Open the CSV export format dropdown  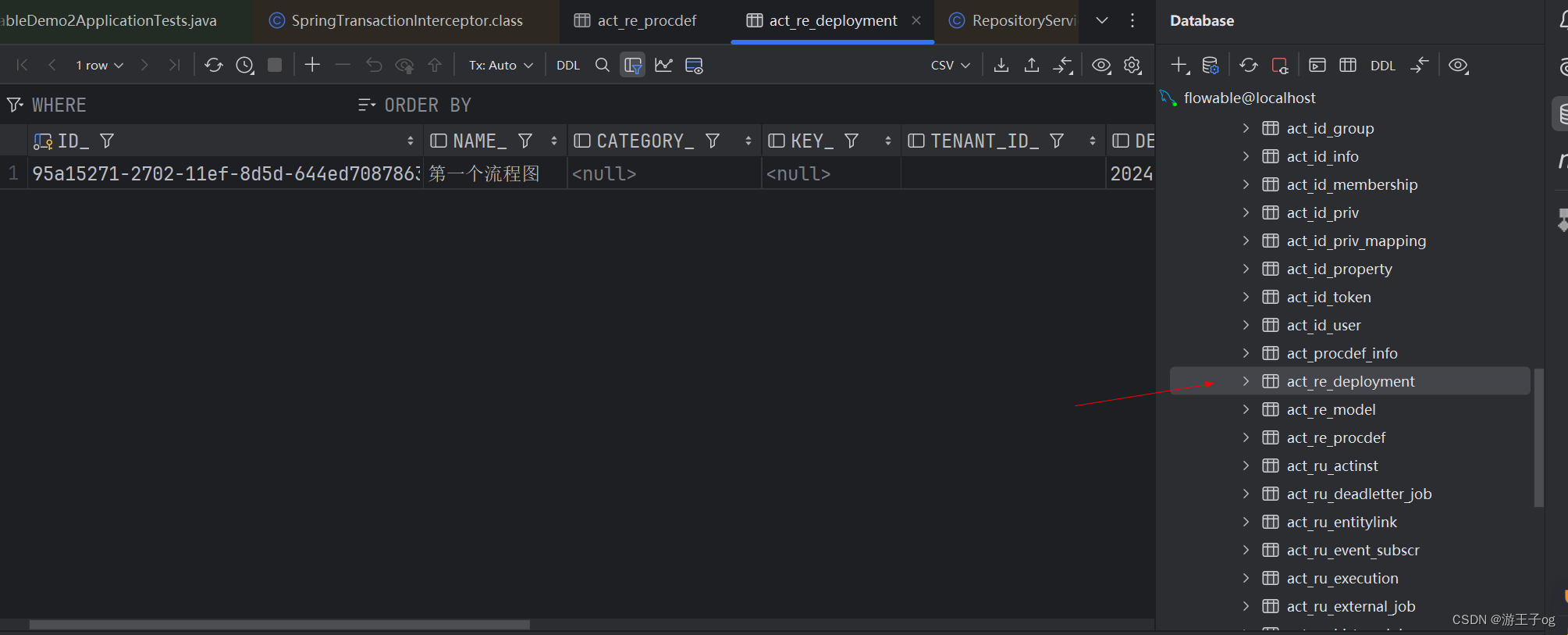[x=950, y=66]
